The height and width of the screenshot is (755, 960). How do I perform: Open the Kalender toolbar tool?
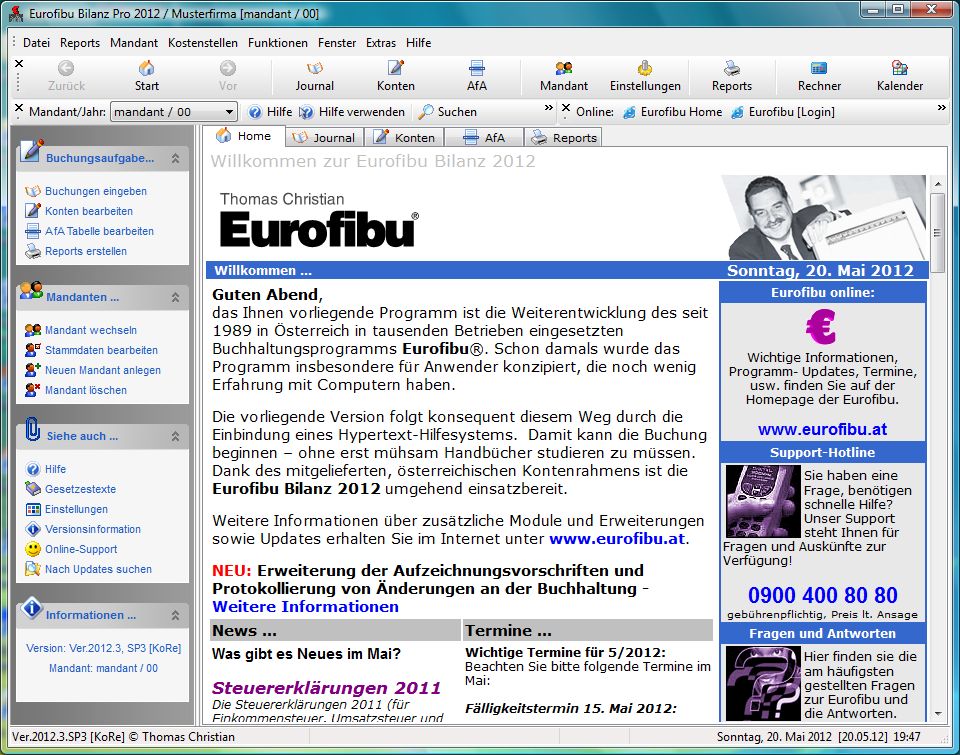(899, 76)
